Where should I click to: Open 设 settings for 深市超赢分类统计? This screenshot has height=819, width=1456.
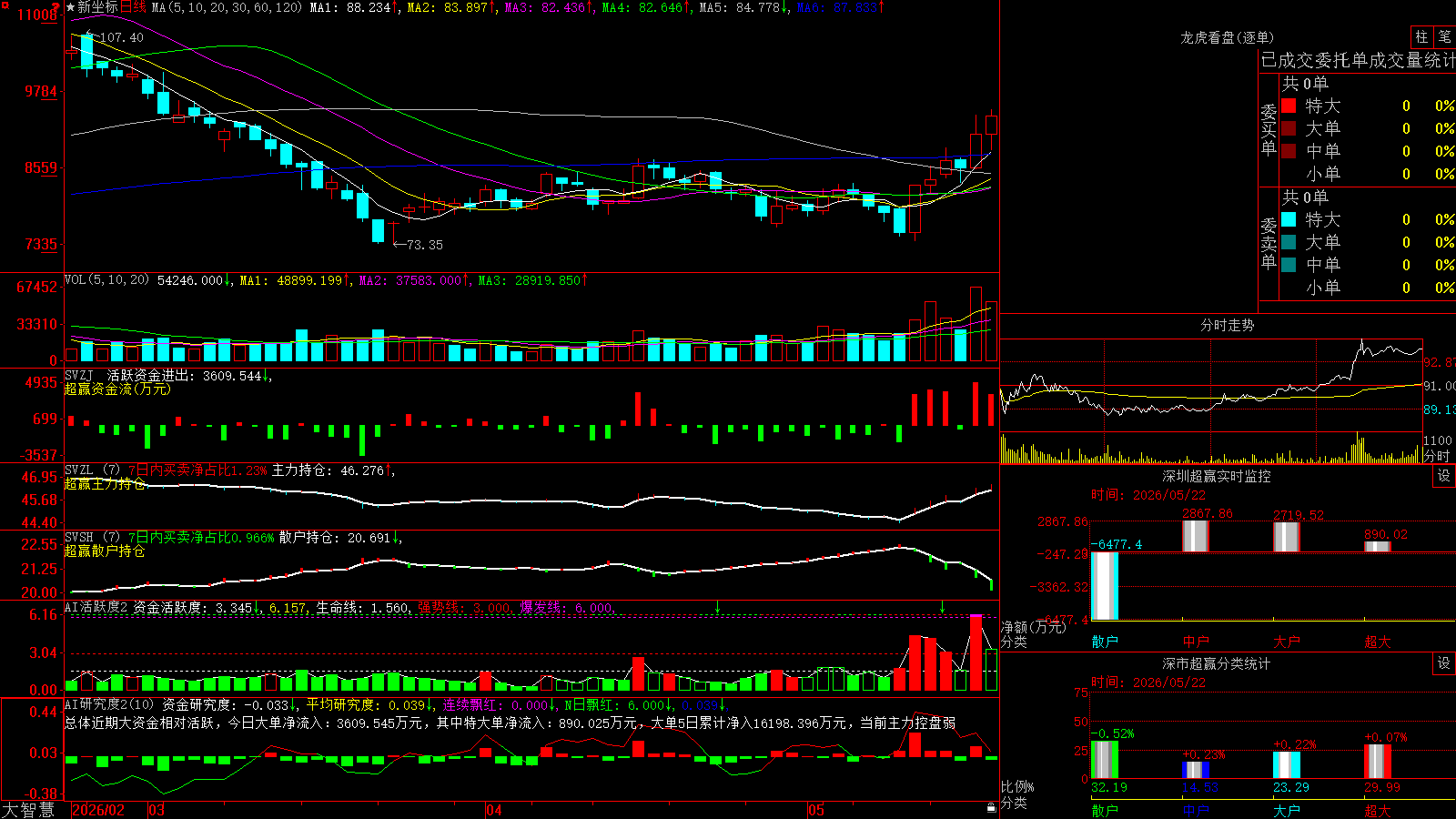click(1444, 663)
